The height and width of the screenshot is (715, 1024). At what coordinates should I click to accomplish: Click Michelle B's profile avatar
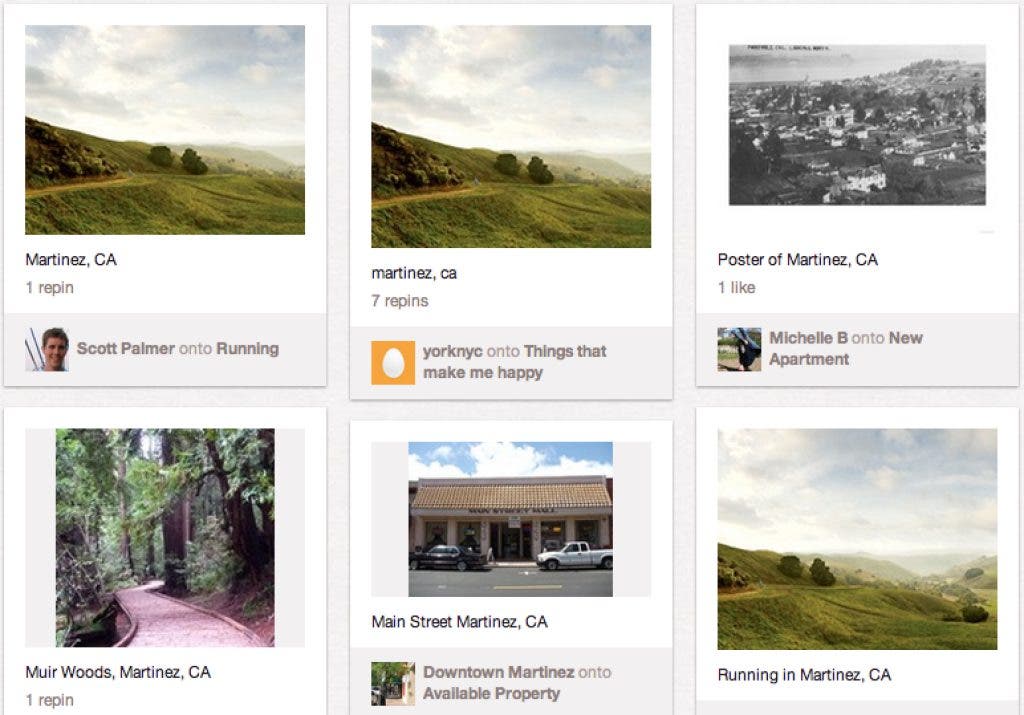(x=739, y=349)
